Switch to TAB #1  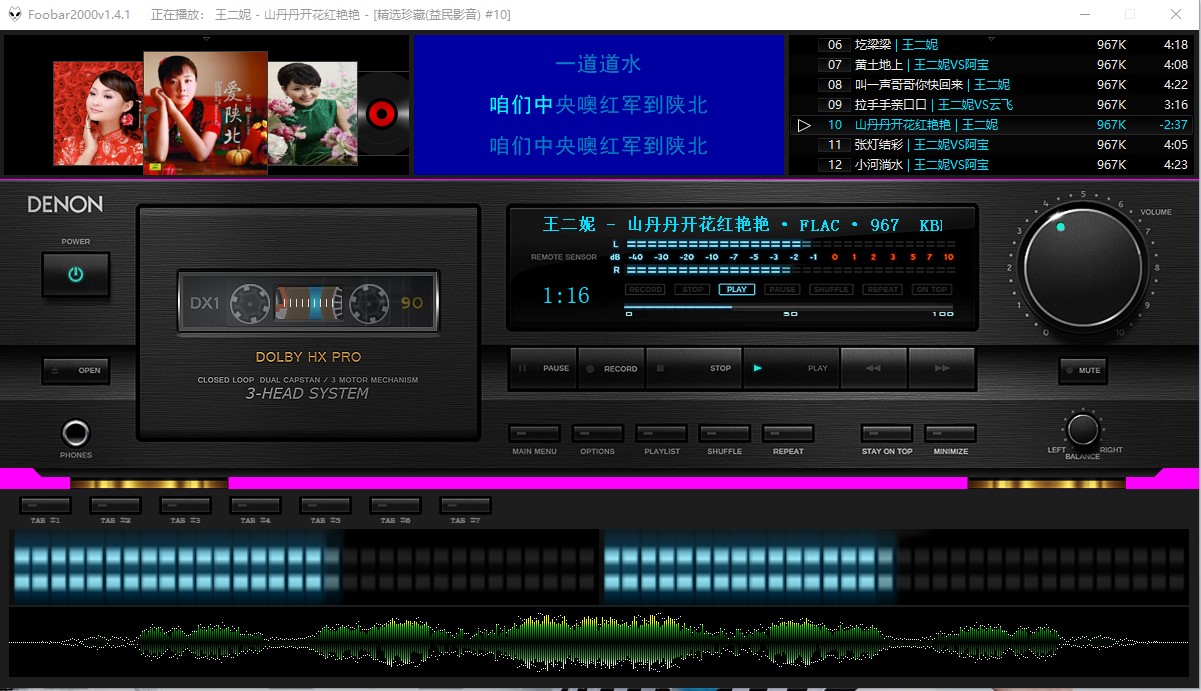tap(45, 506)
